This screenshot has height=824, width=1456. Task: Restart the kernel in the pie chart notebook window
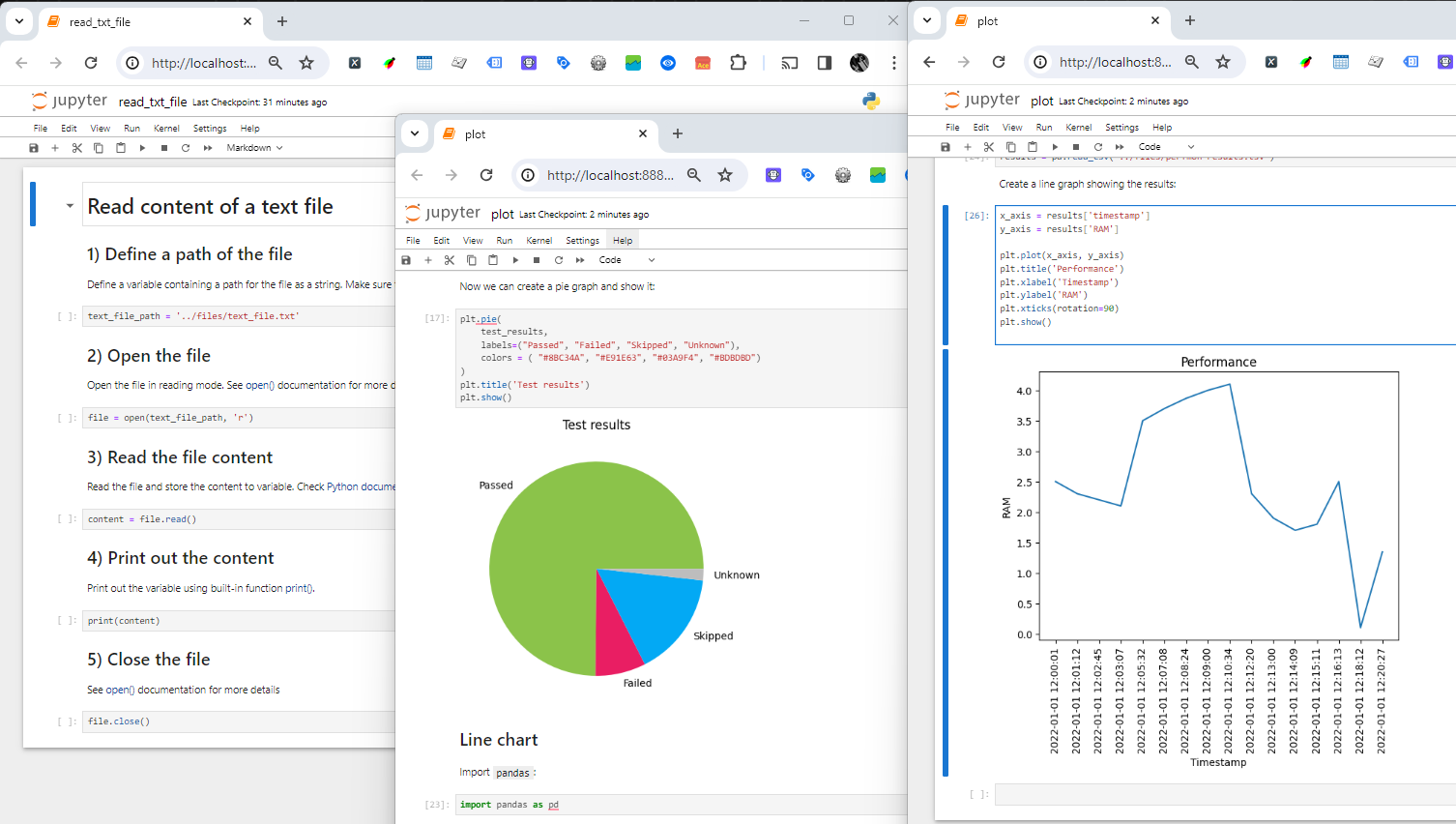(559, 260)
